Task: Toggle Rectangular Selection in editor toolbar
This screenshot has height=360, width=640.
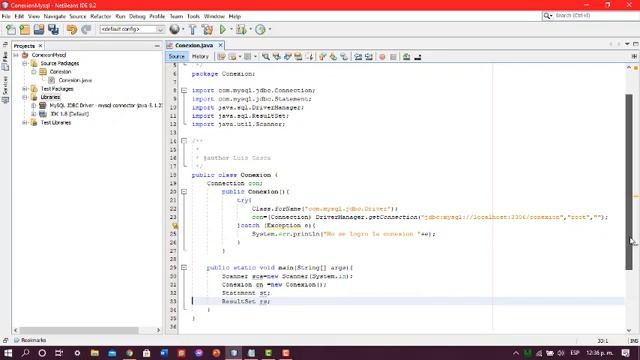Action: 310,57
